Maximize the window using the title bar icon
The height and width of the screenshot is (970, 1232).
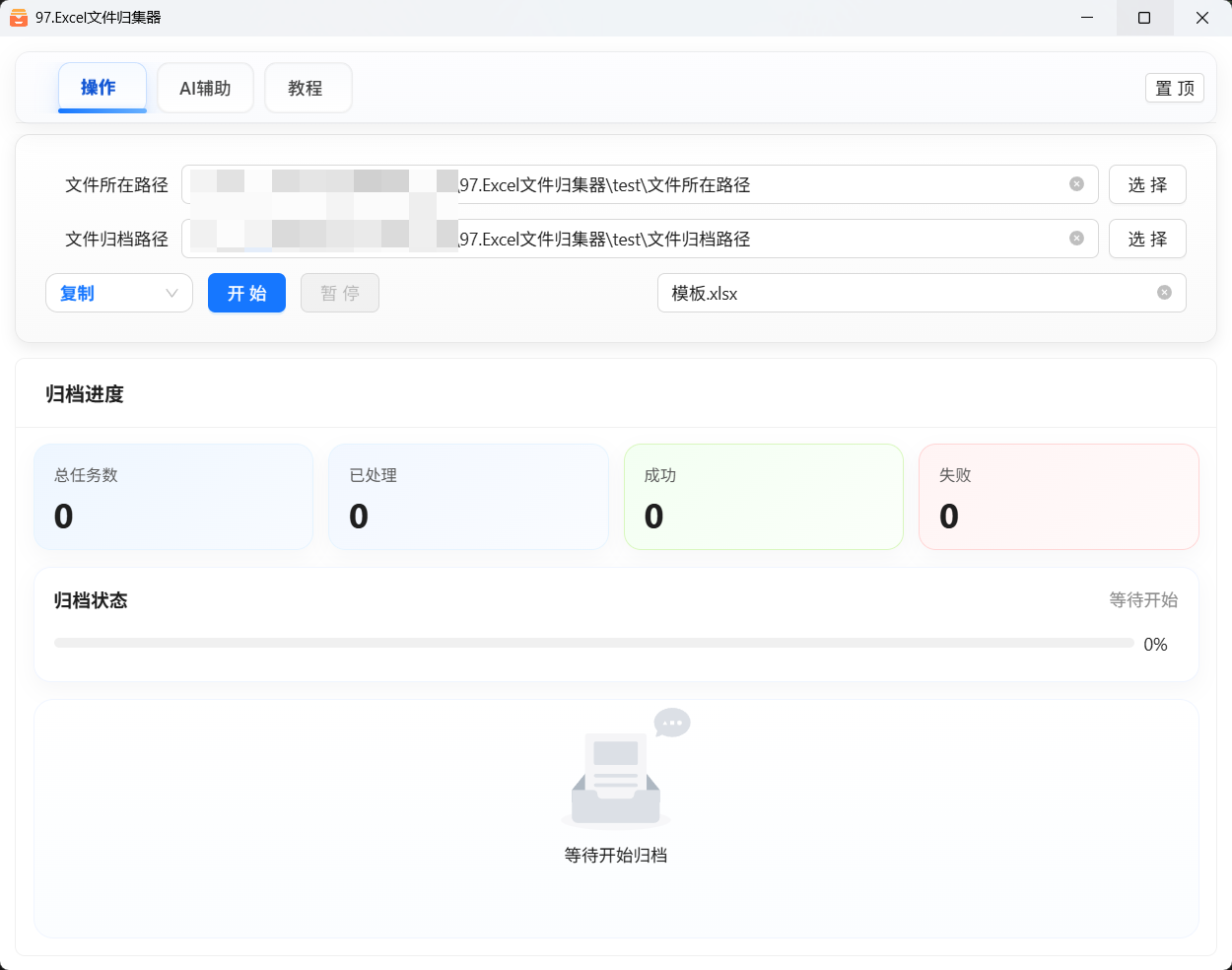point(1144,18)
